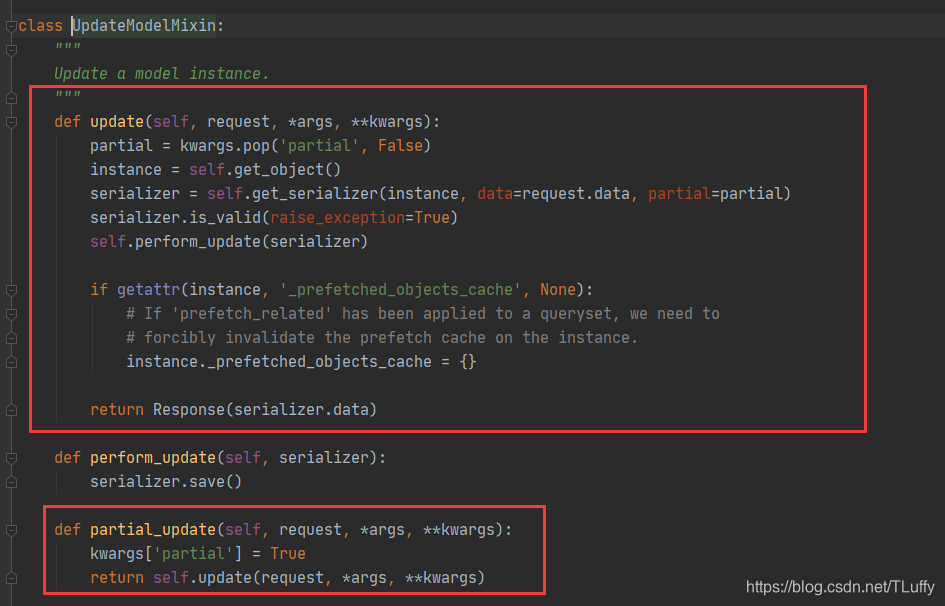This screenshot has height=606, width=945.
Task: Click 'Response(serializer.data)' in return statement
Action: pos(265,410)
